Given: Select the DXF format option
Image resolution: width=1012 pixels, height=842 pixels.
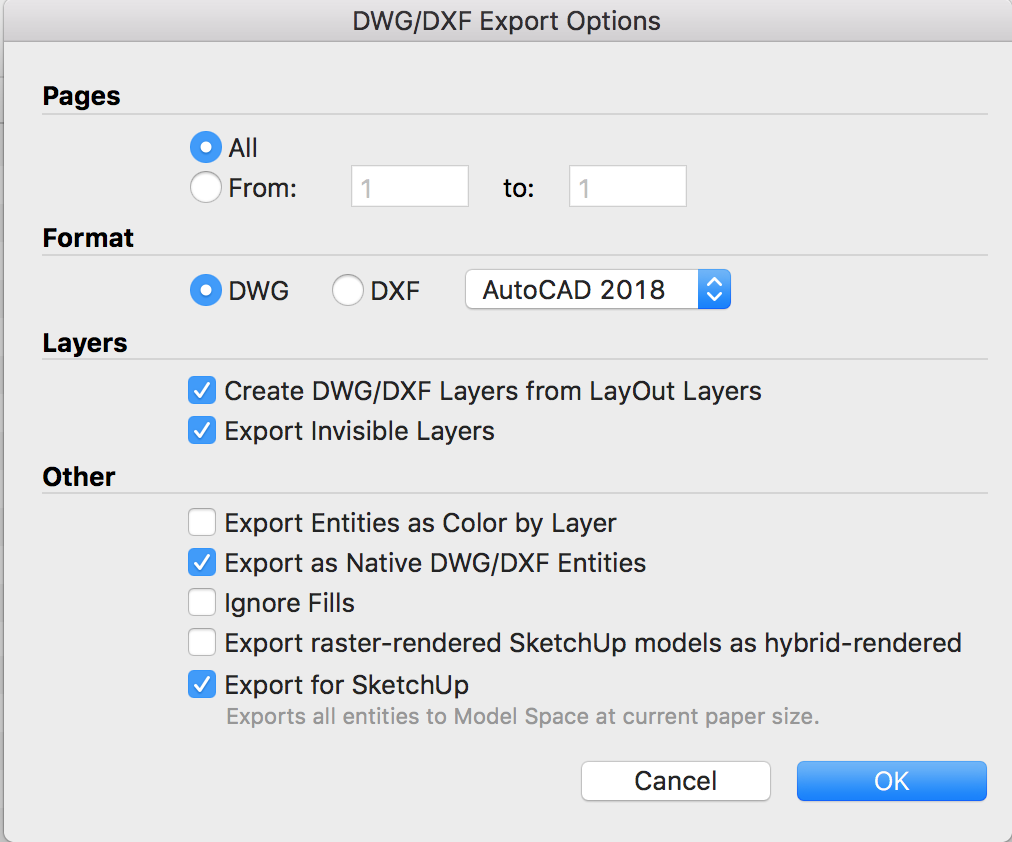Looking at the screenshot, I should (348, 290).
